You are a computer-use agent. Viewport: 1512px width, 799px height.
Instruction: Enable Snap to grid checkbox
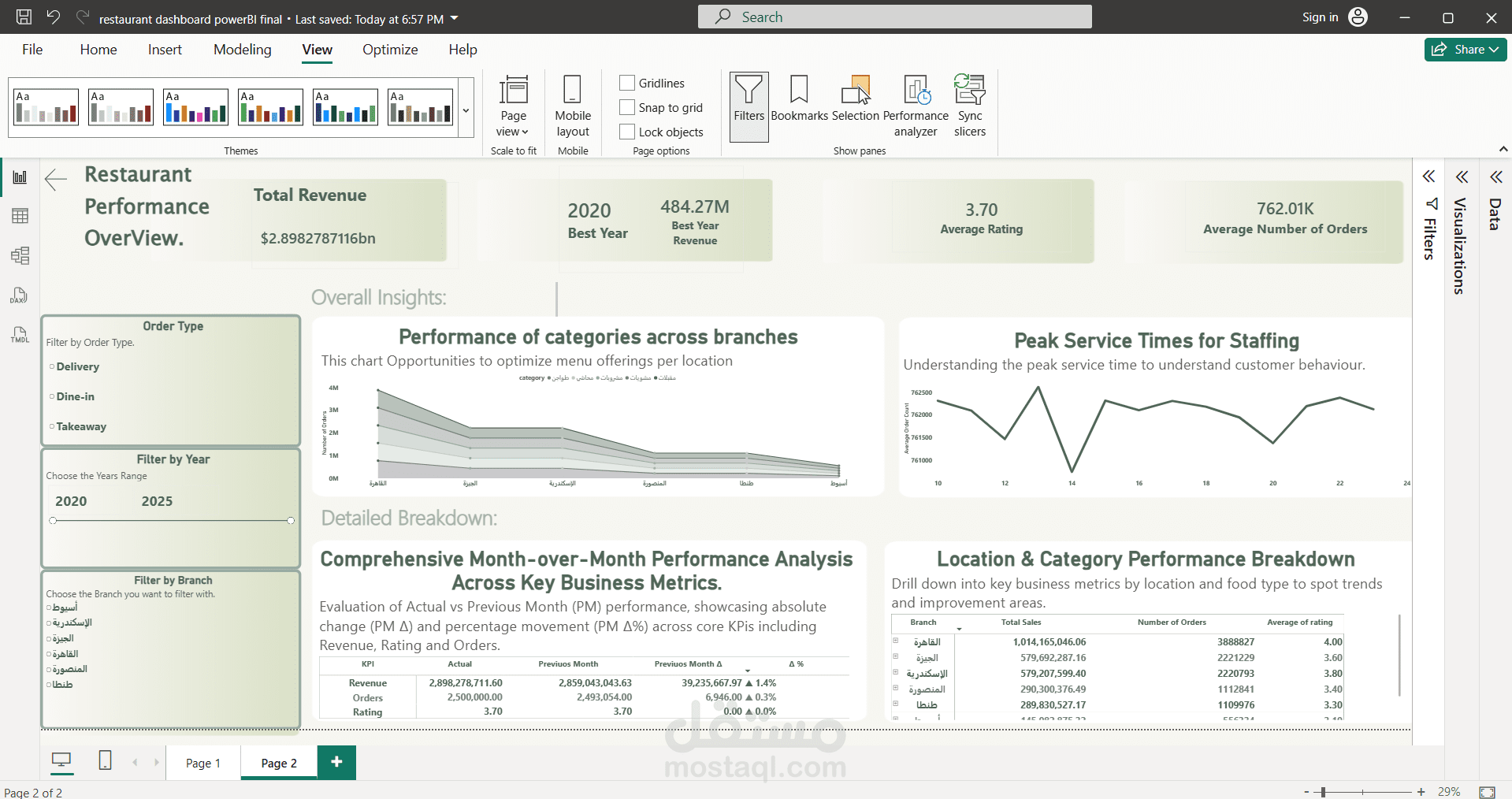coord(627,107)
